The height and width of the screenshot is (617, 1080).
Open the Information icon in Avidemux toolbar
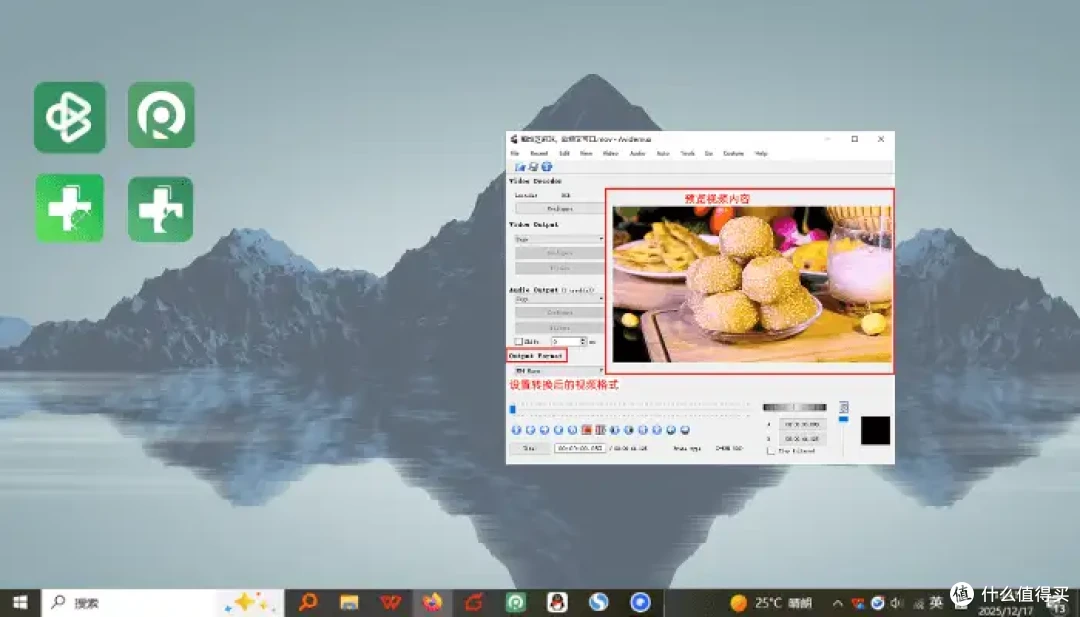point(547,167)
